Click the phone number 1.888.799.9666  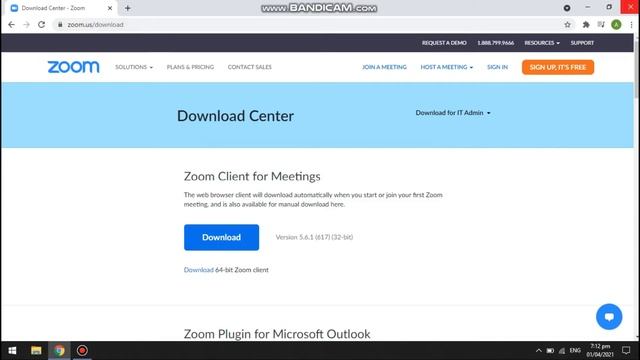[496, 43]
